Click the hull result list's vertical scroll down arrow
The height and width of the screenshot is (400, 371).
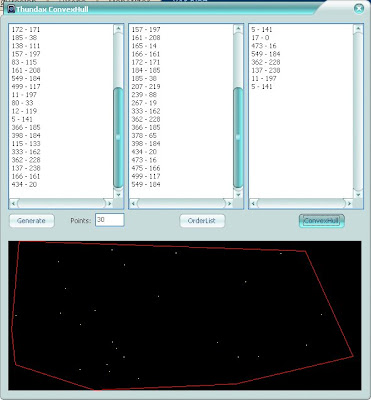(358, 194)
